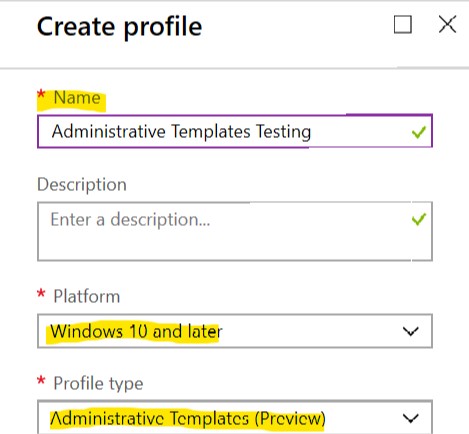This screenshot has width=469, height=434.
Task: Expand the Platform dropdown chevron
Action: pyautogui.click(x=410, y=331)
